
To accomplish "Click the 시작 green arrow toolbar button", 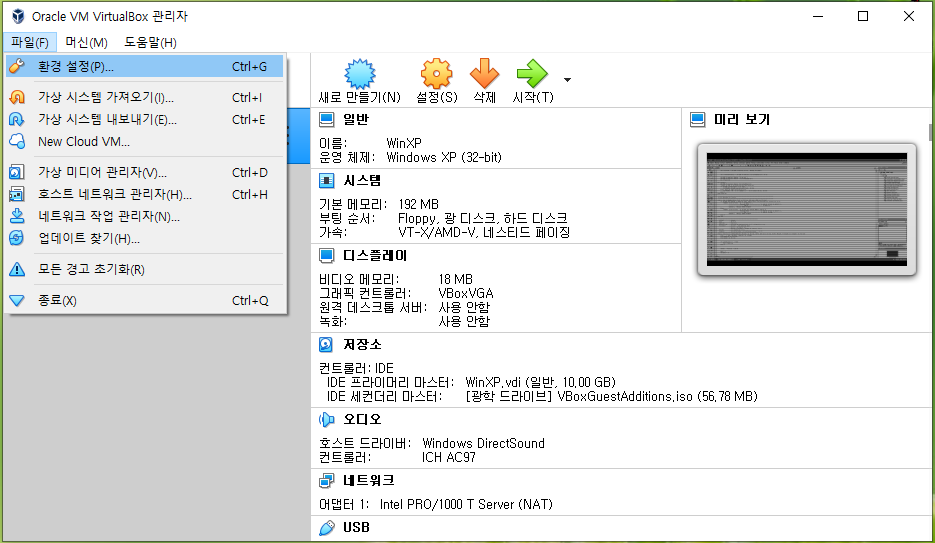I will point(532,81).
